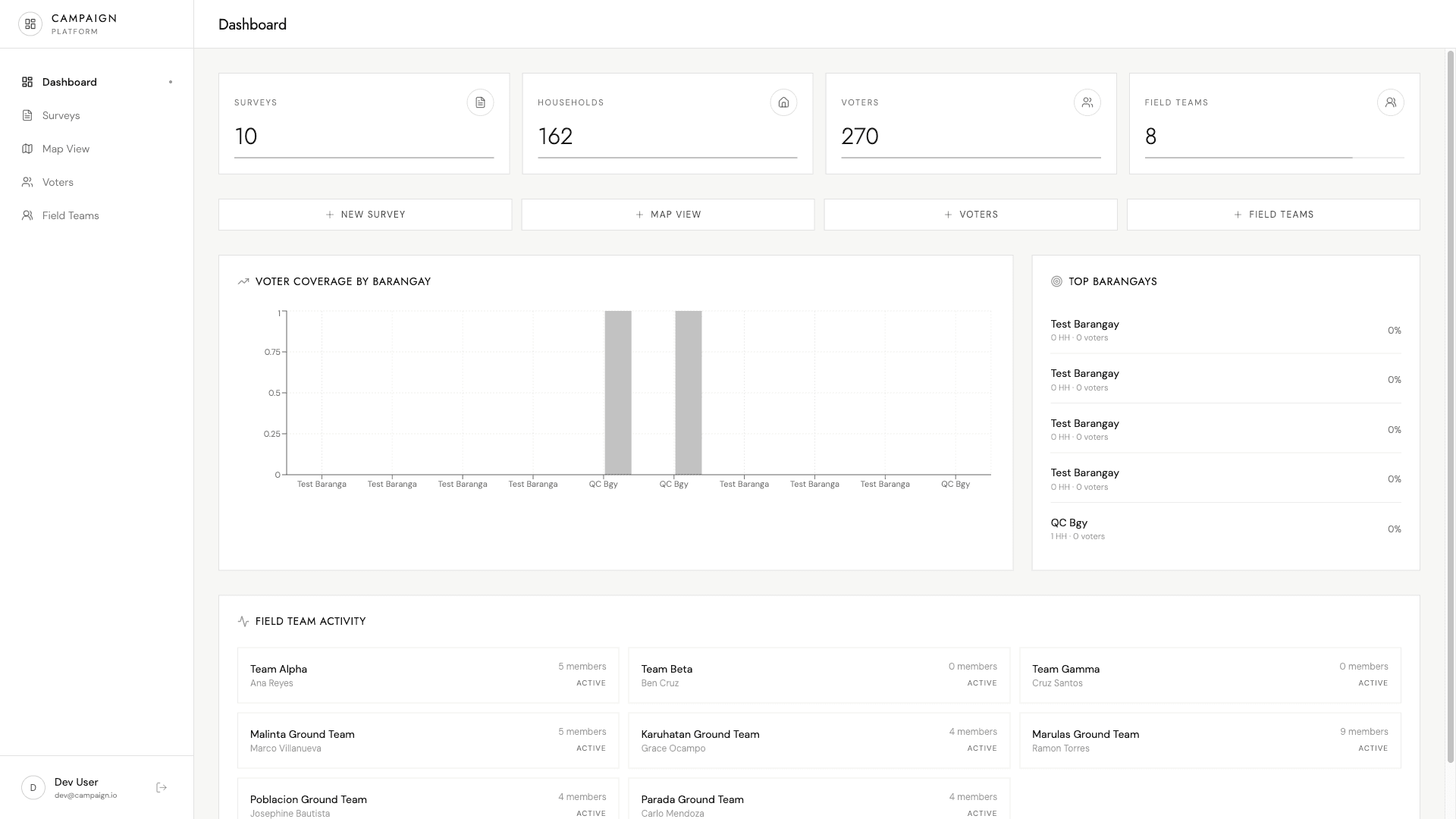Click the Dev User avatar circle

point(33,788)
